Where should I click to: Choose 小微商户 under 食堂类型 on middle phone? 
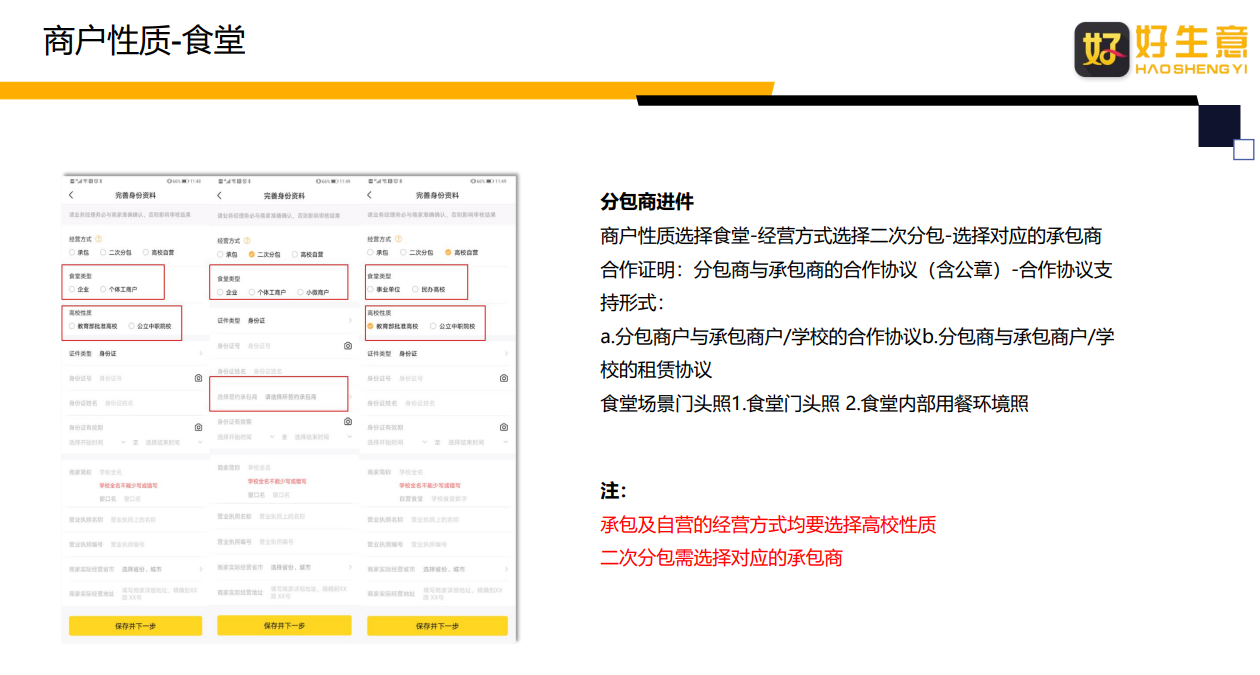point(312,292)
